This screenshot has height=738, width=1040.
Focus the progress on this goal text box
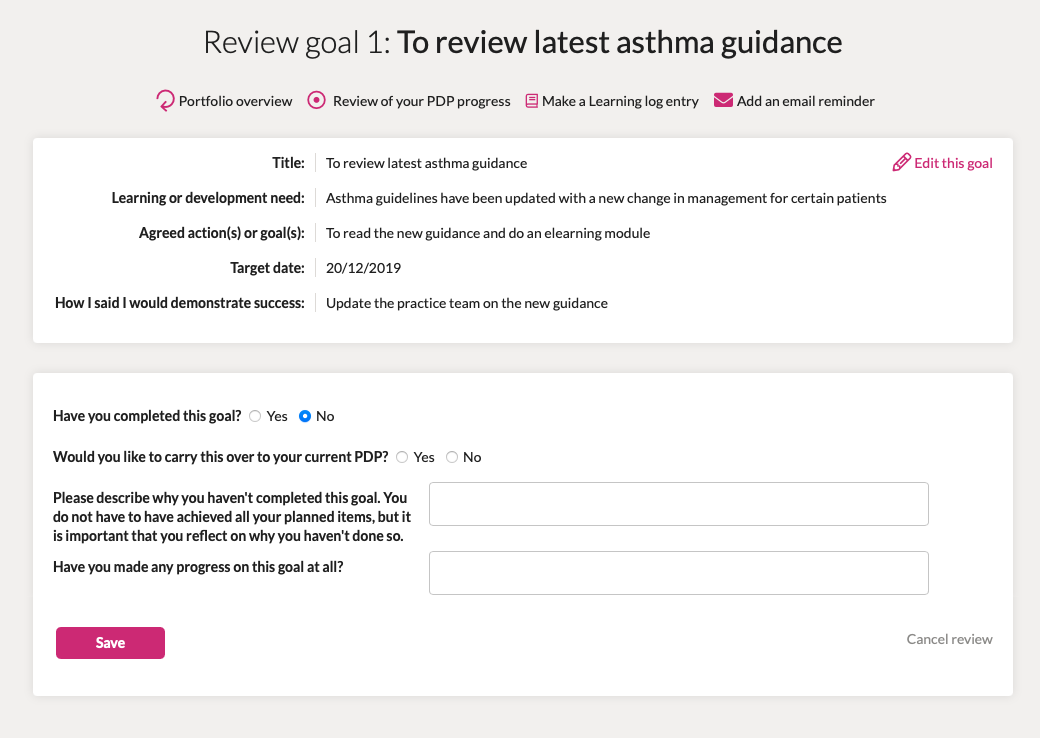point(679,573)
